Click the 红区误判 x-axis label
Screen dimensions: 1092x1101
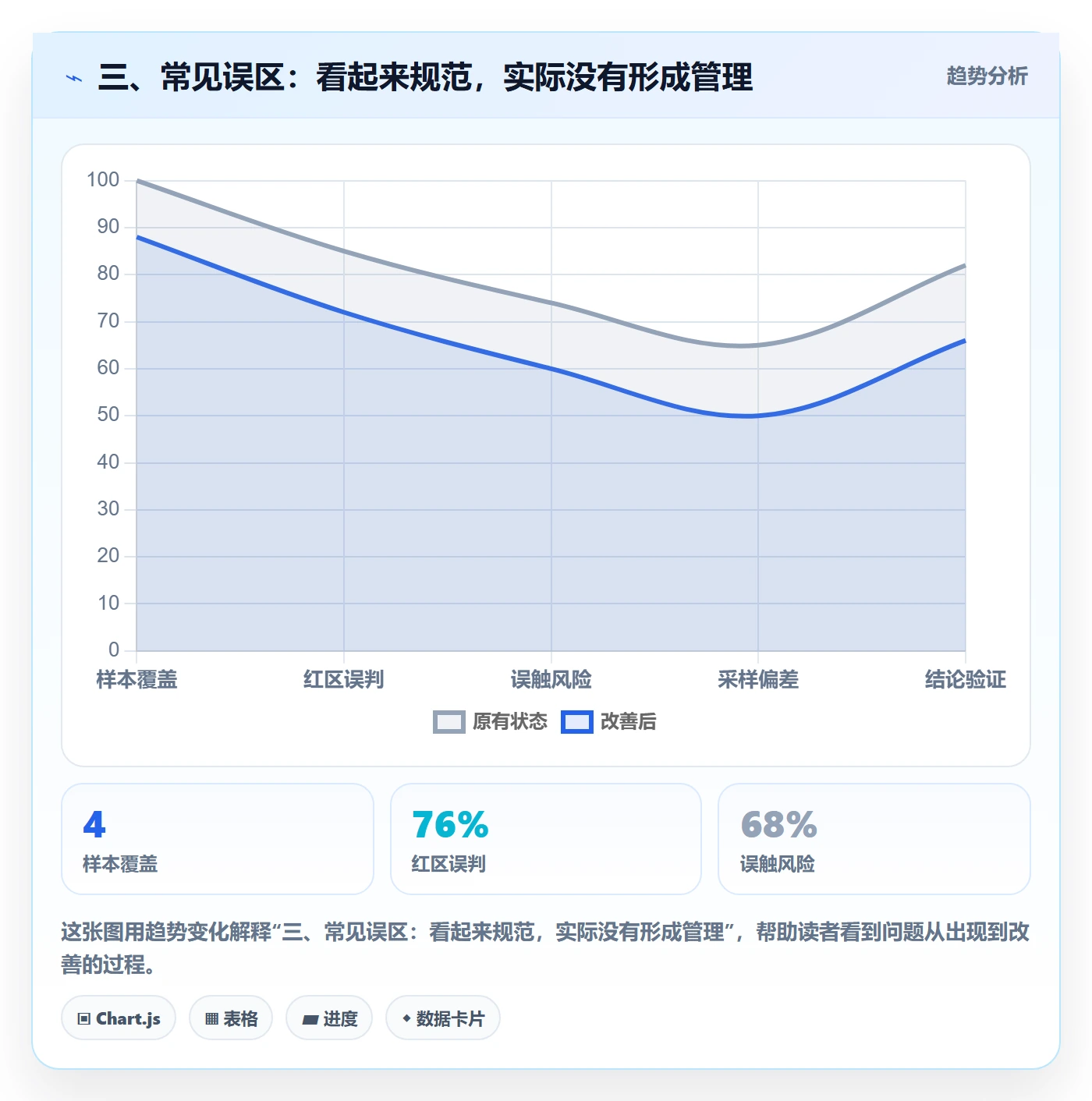(x=344, y=679)
